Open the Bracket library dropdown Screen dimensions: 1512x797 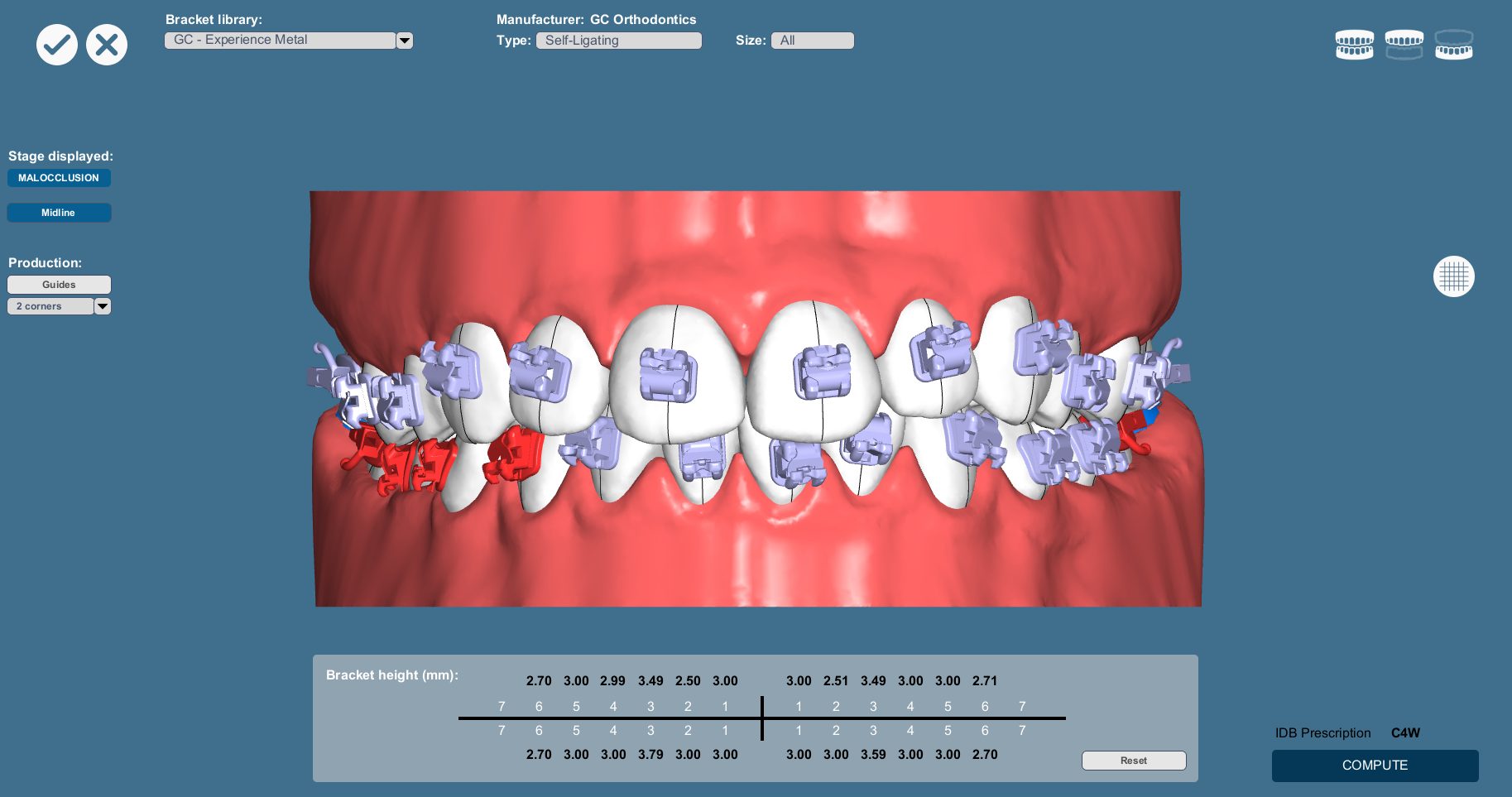point(405,40)
